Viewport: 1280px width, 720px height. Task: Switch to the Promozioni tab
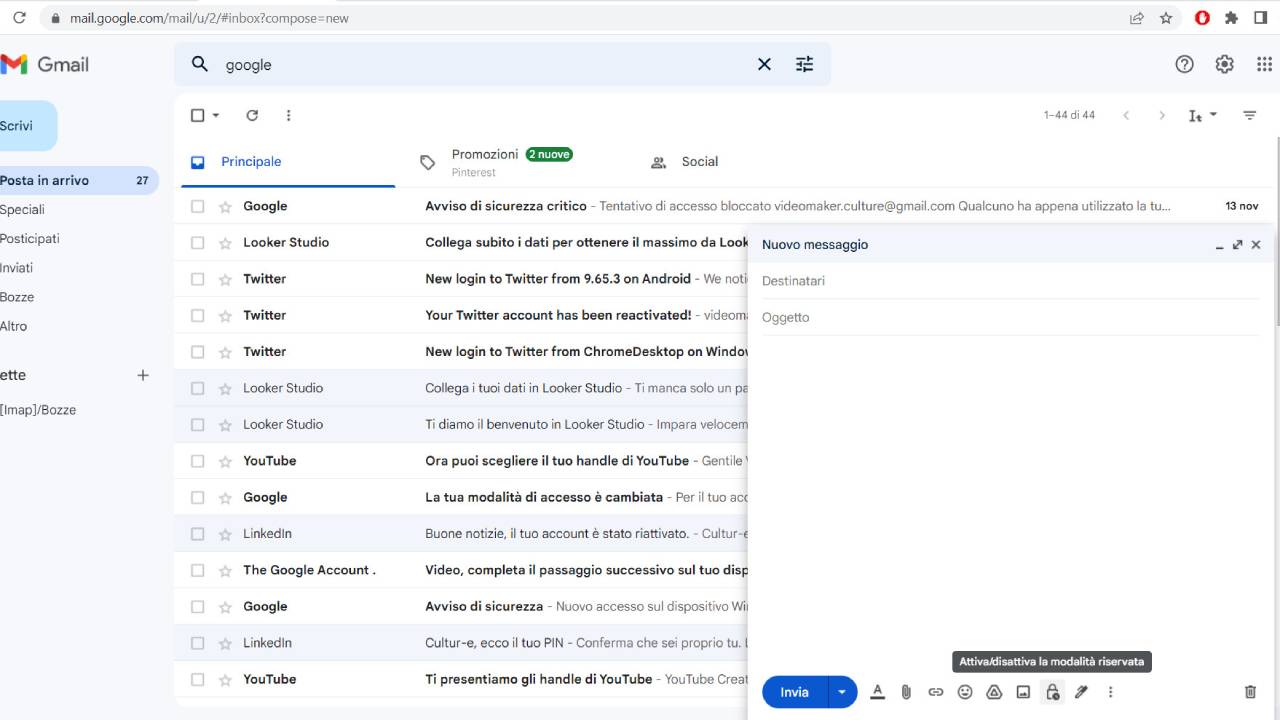[x=511, y=162]
